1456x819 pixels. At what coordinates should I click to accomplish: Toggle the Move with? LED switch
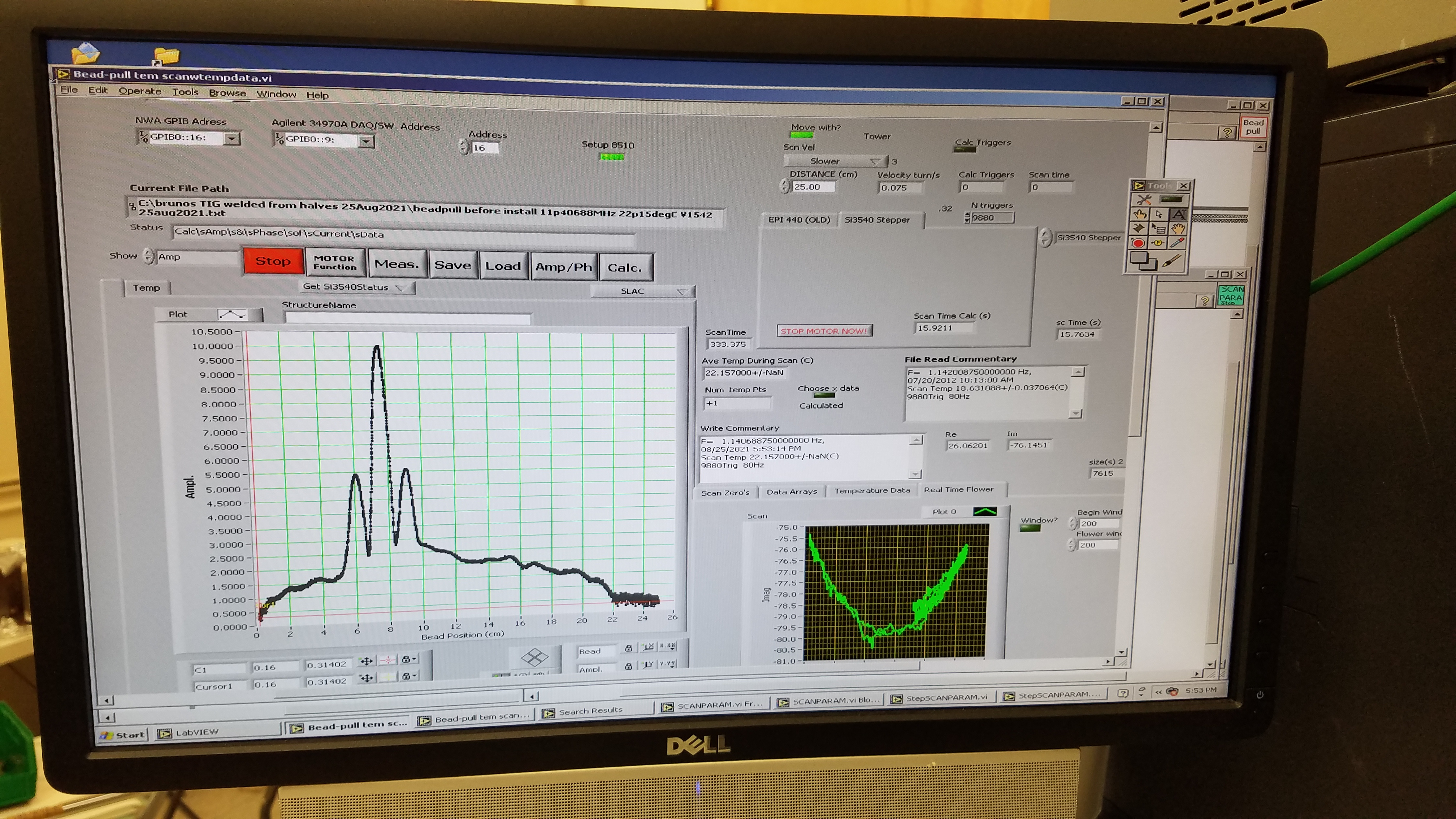point(801,135)
